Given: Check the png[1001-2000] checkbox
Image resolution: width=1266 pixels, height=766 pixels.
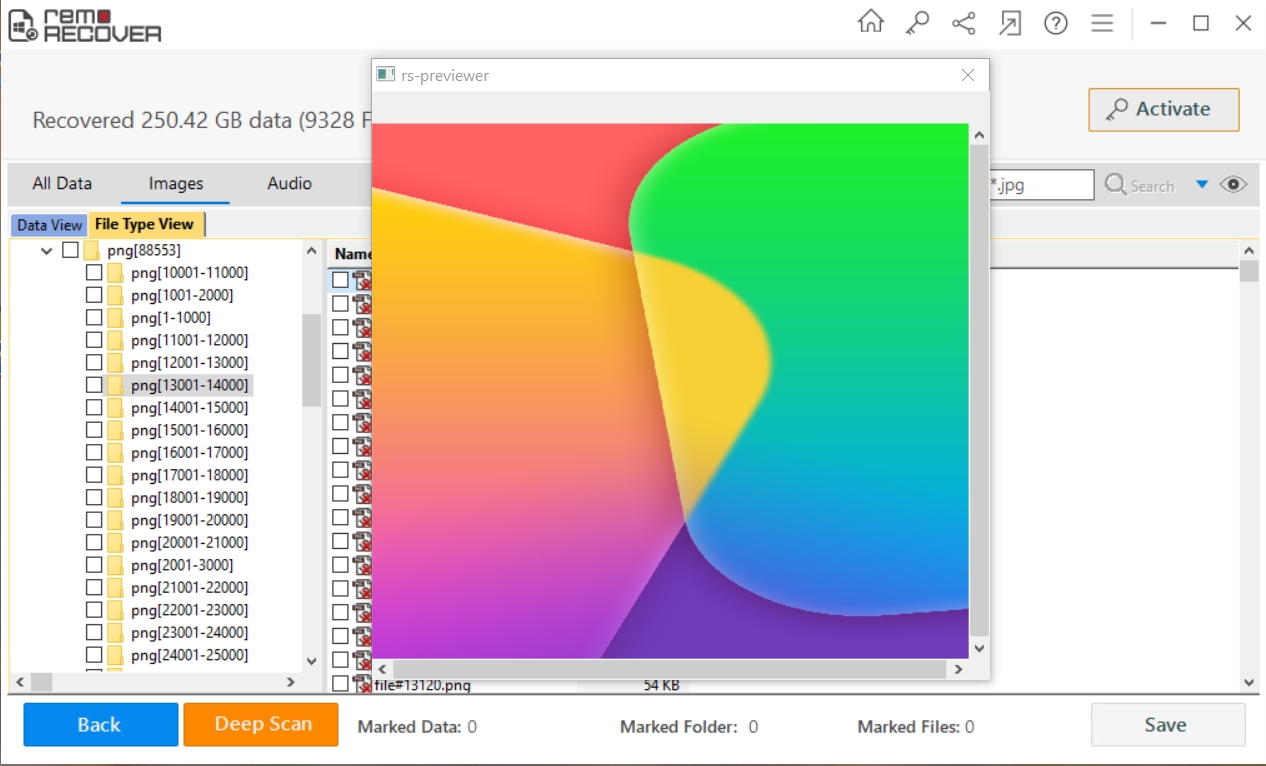Looking at the screenshot, I should tap(94, 295).
